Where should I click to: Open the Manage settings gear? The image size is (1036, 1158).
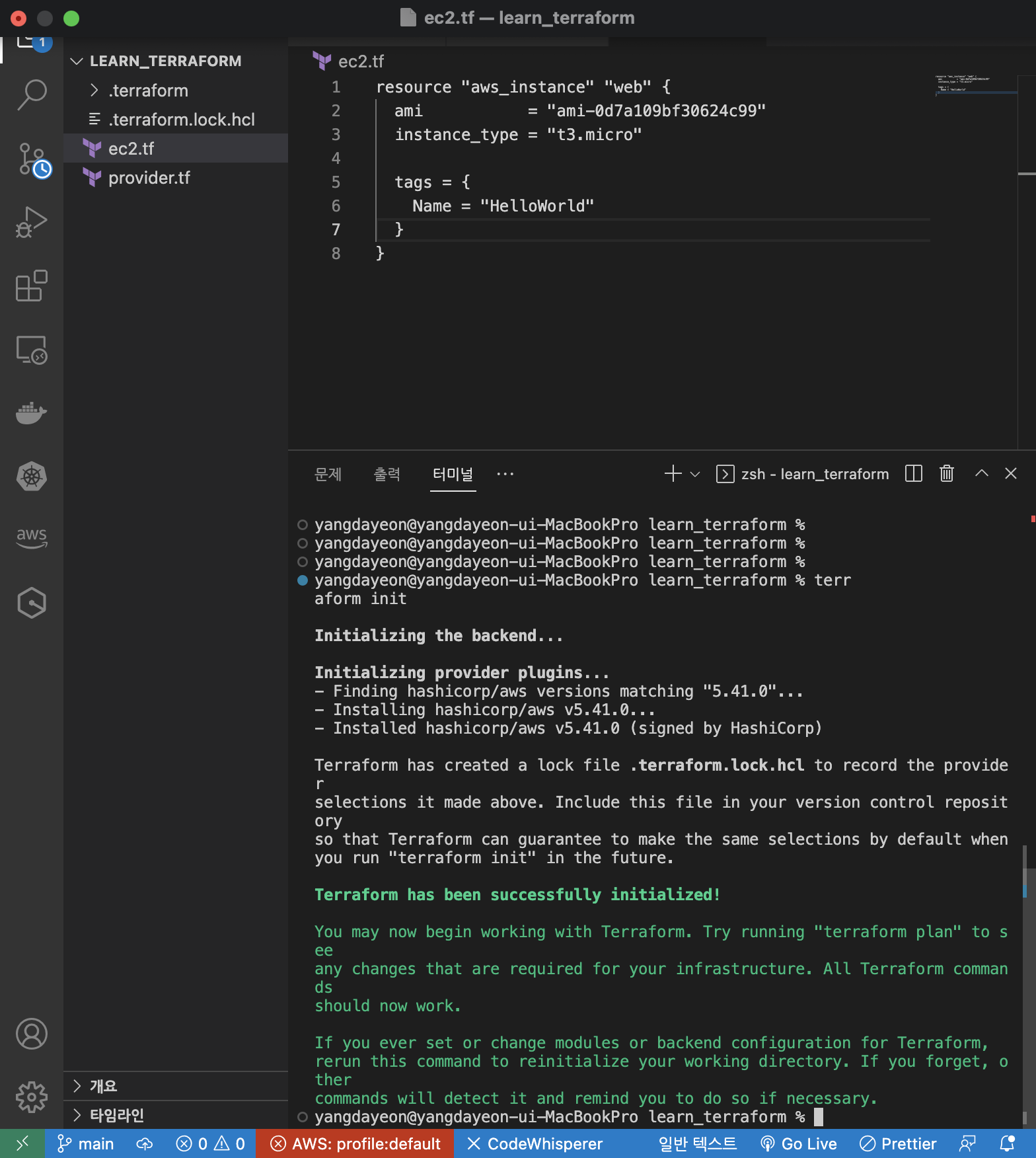pos(32,1097)
